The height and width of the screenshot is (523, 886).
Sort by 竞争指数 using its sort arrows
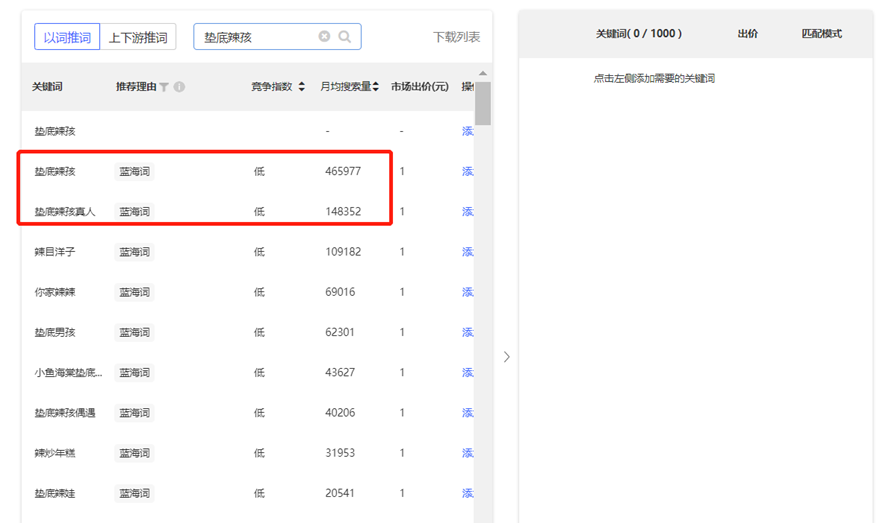[302, 88]
